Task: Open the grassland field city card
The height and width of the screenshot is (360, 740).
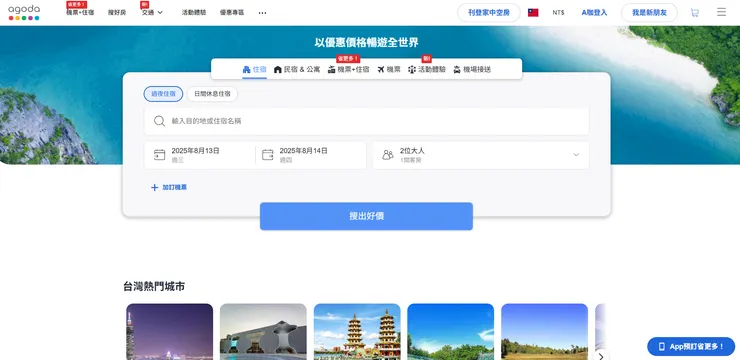Action: coord(545,332)
